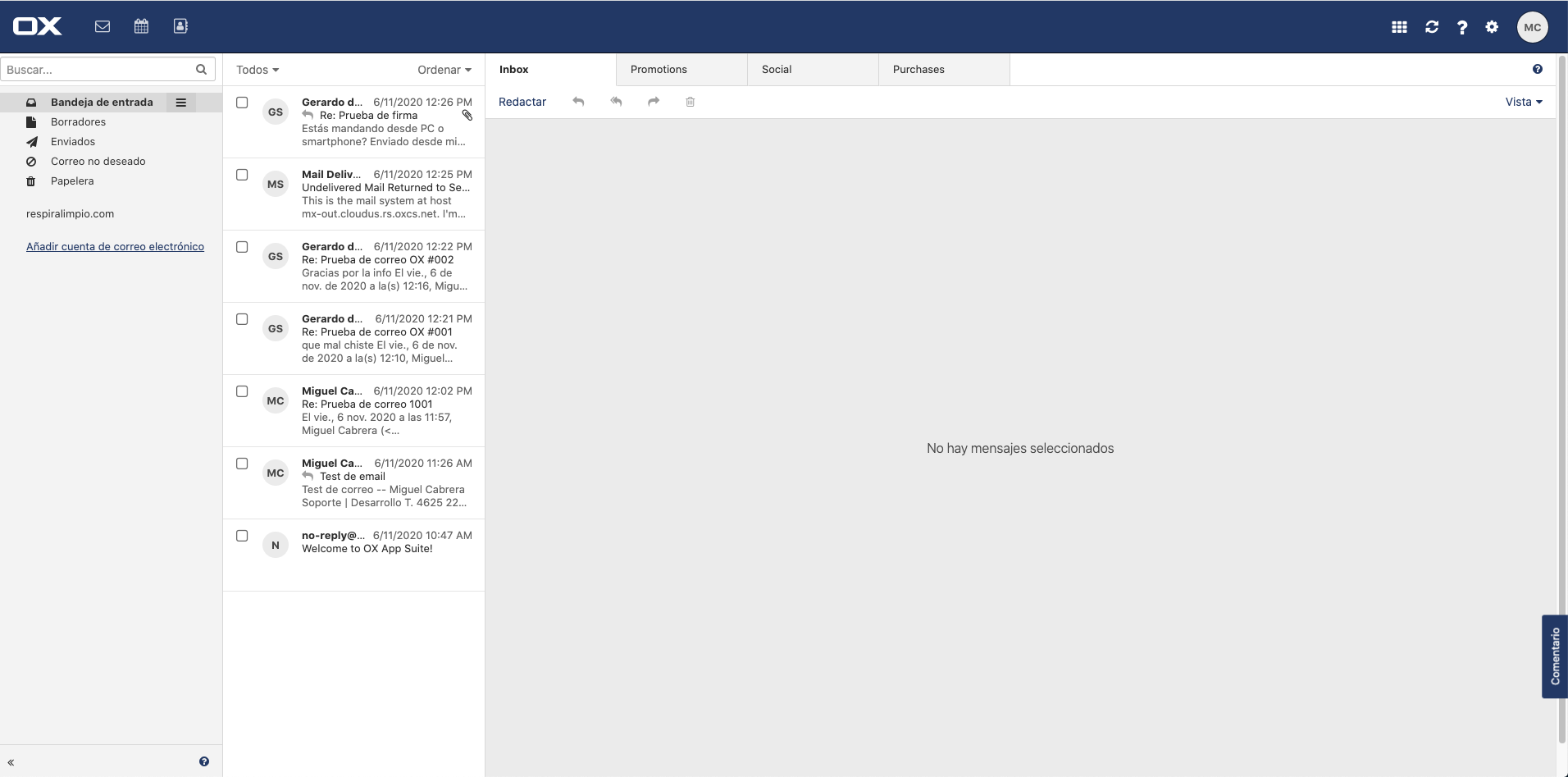Image resolution: width=1568 pixels, height=777 pixels.
Task: Open the address book icon
Action: (x=180, y=26)
